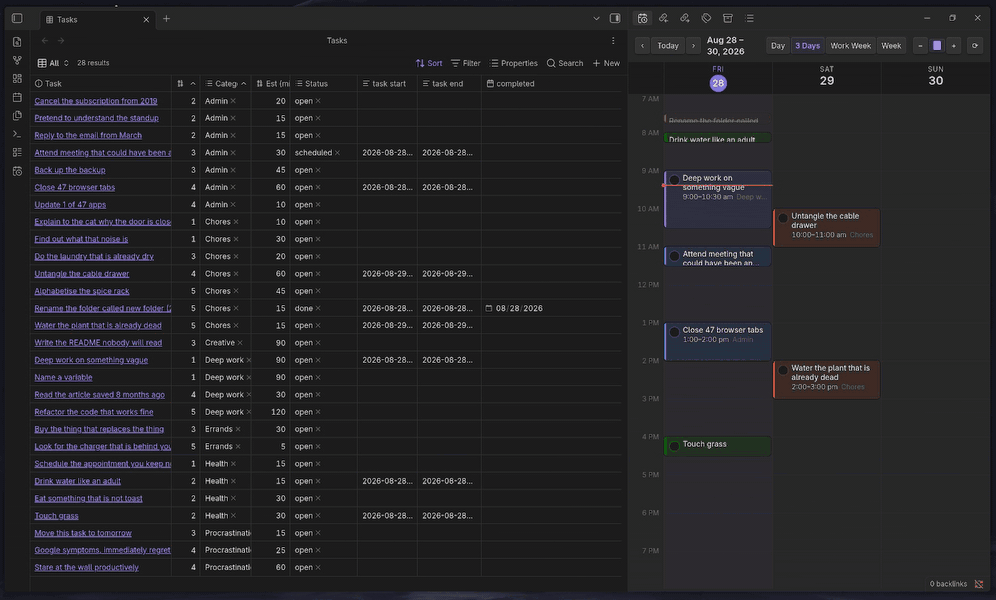
Task: Open 'Cancel the subscription from 2019' link
Action: 95,101
